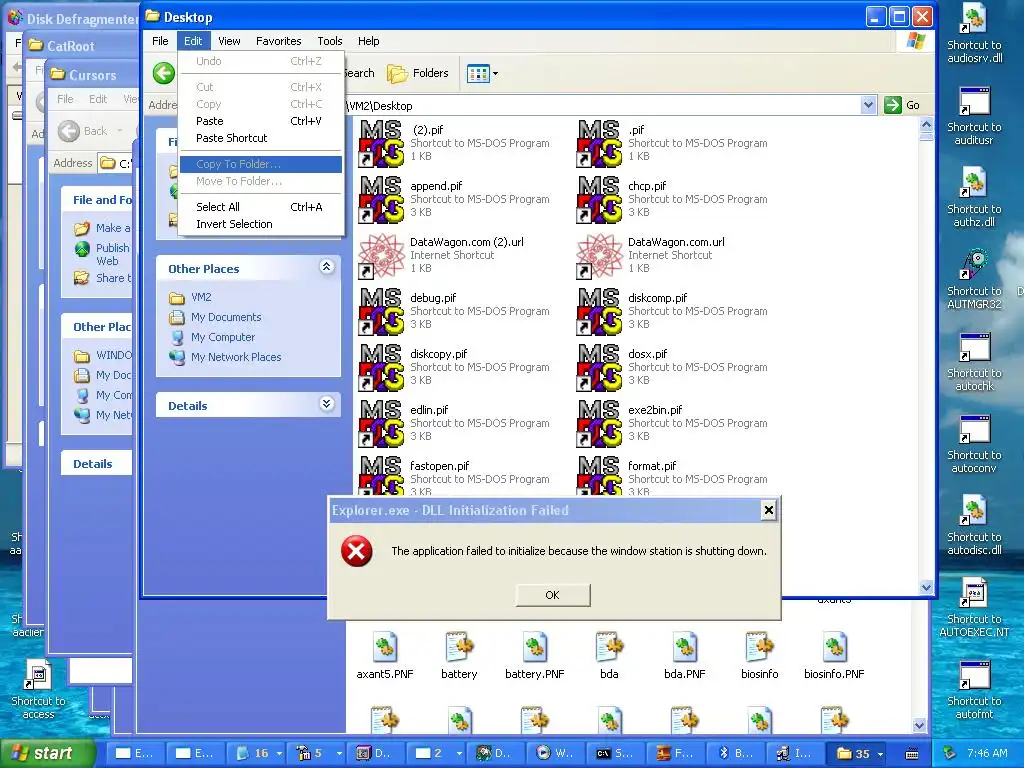1024x768 pixels.
Task: Open My Computer link in Other Places
Action: 223,337
